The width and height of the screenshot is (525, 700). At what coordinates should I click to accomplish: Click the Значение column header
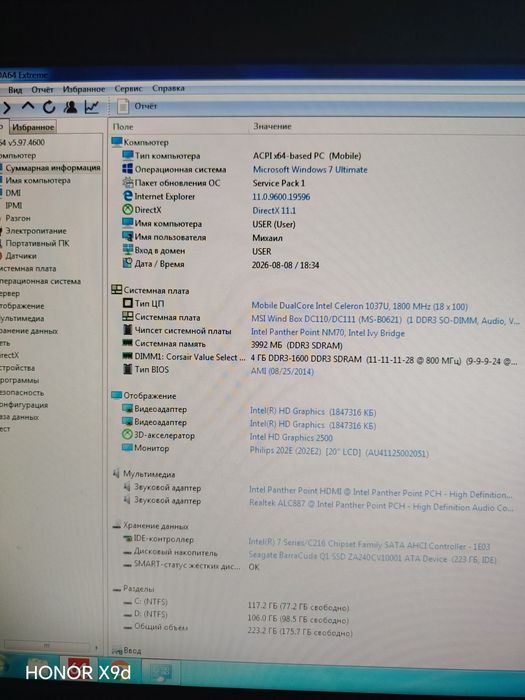[272, 126]
